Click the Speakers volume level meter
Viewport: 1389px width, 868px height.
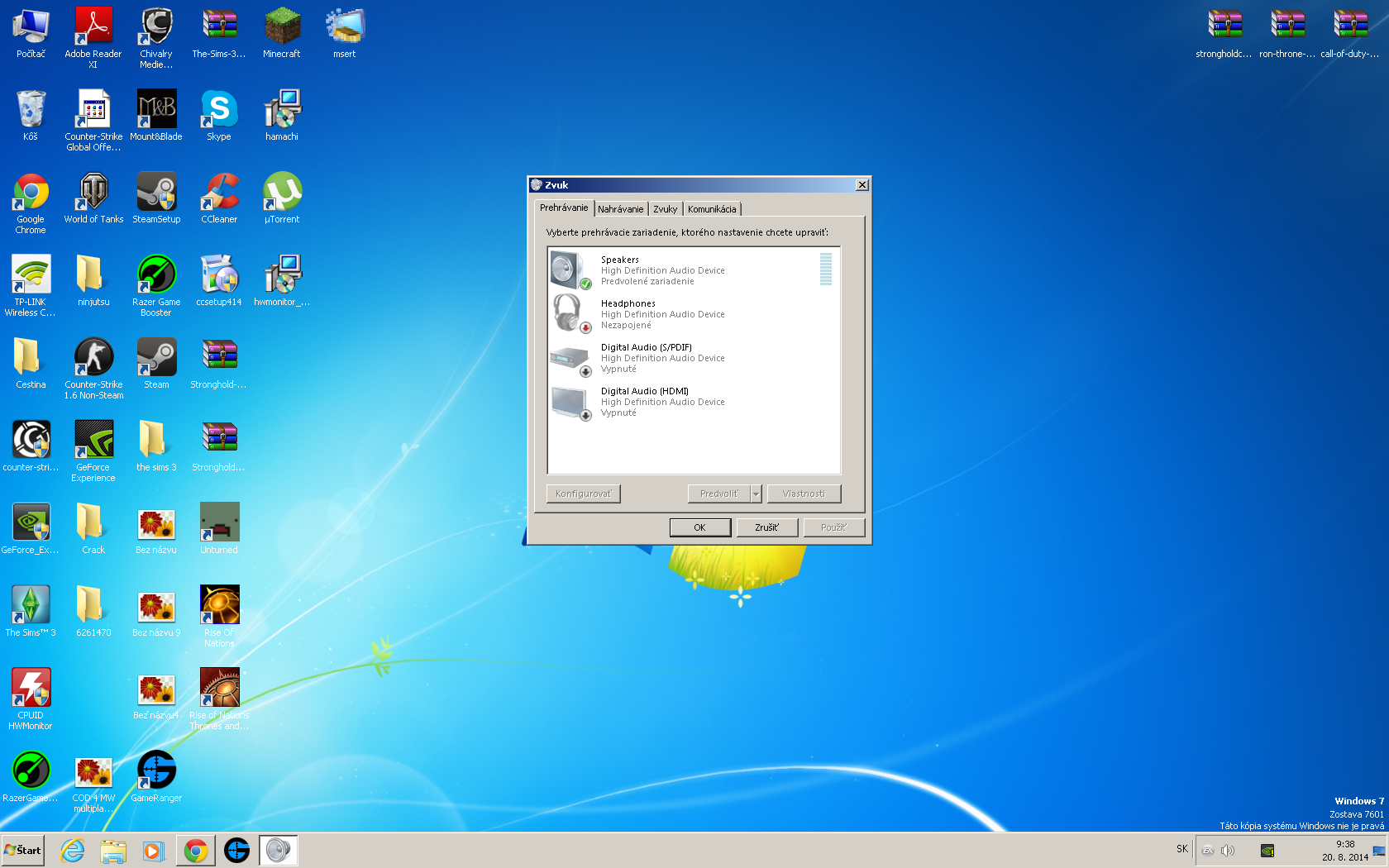tap(825, 269)
